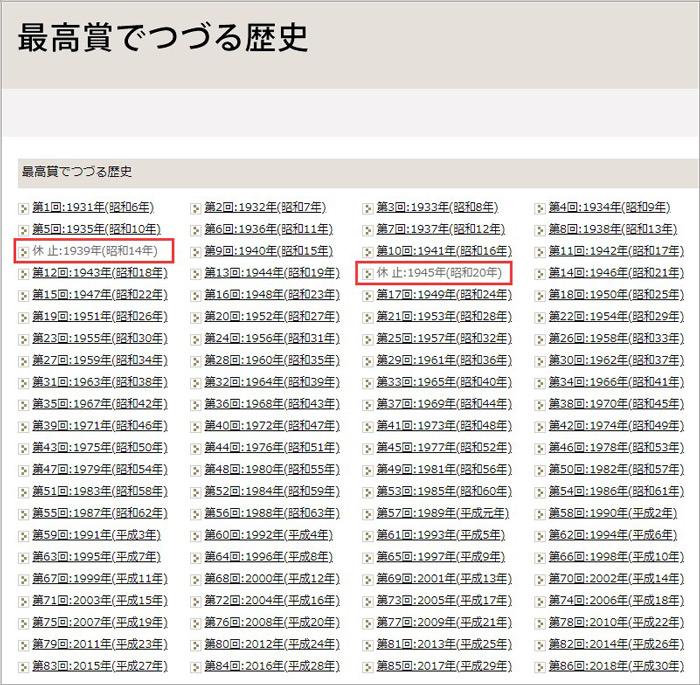Open 第34回:1966年(昭和41年)
The width and height of the screenshot is (700, 685).
pos(617,382)
